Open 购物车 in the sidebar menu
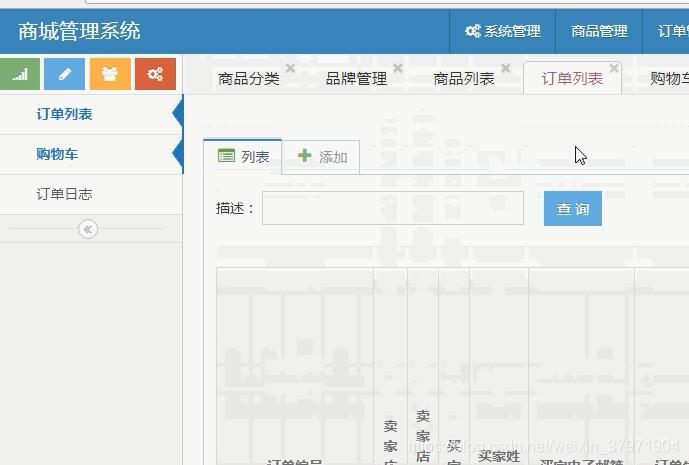The image size is (689, 465). [x=91, y=154]
